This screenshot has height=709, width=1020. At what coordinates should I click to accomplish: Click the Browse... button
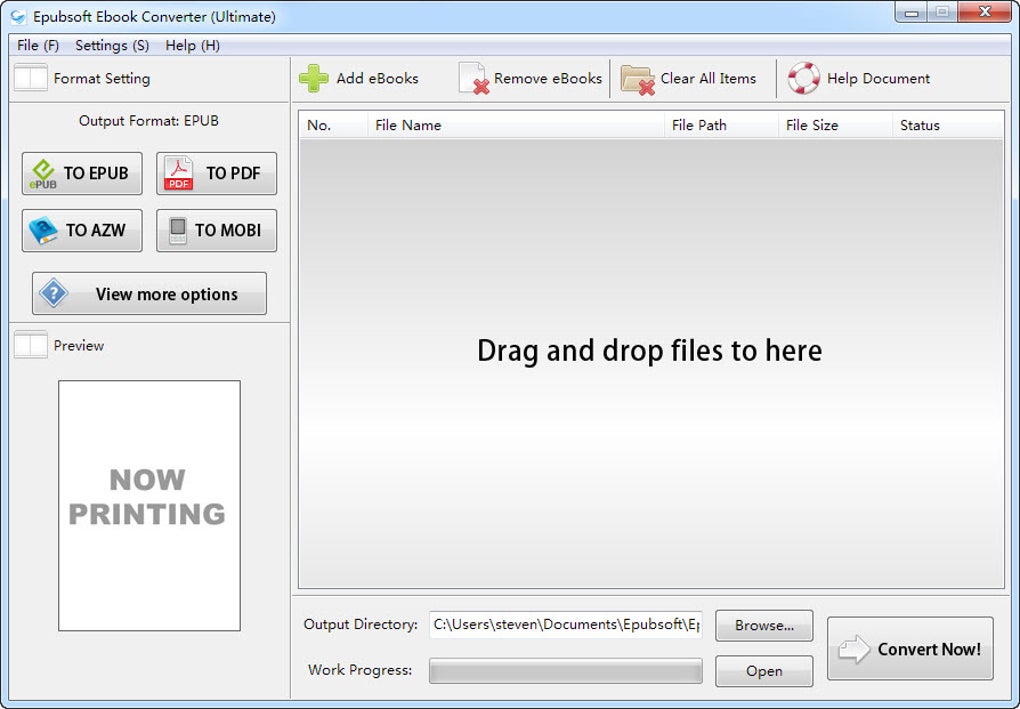(x=764, y=626)
